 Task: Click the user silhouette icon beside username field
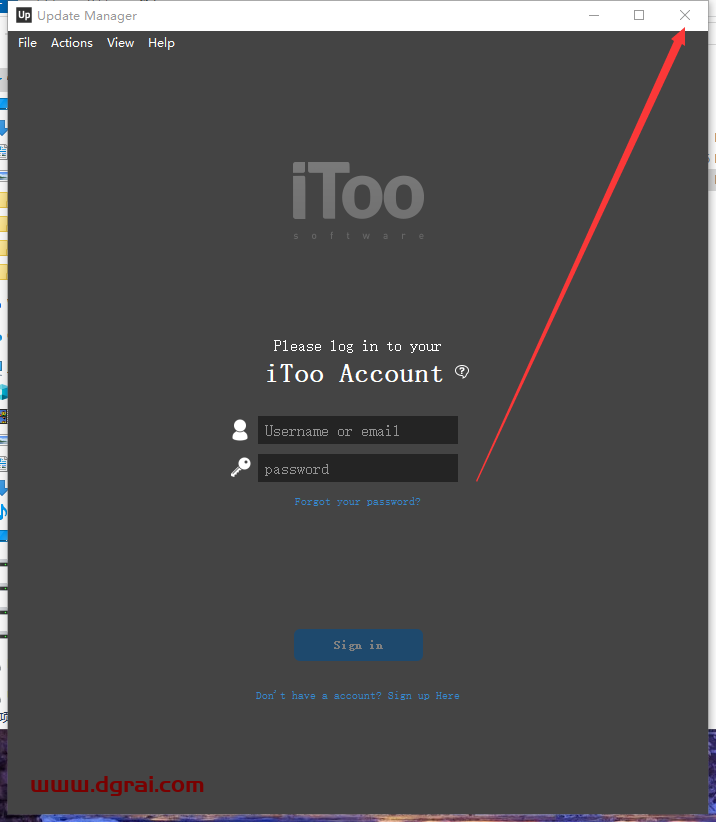pos(240,430)
